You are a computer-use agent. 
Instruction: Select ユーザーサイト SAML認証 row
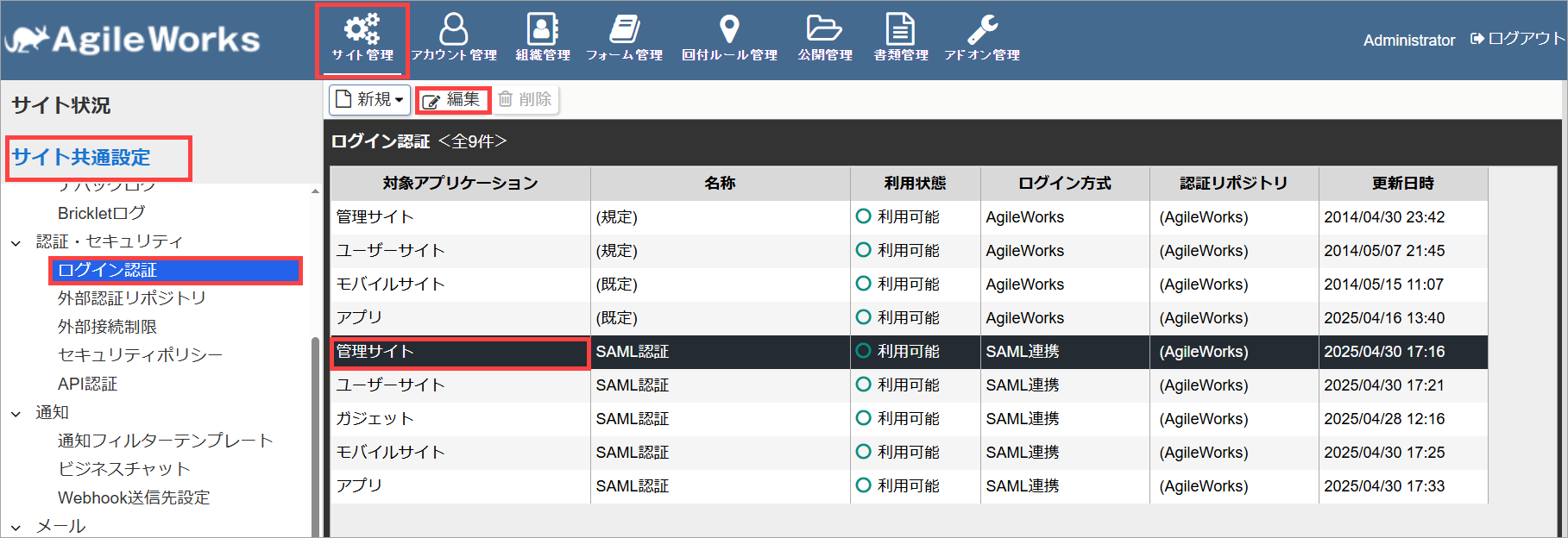tap(910, 385)
